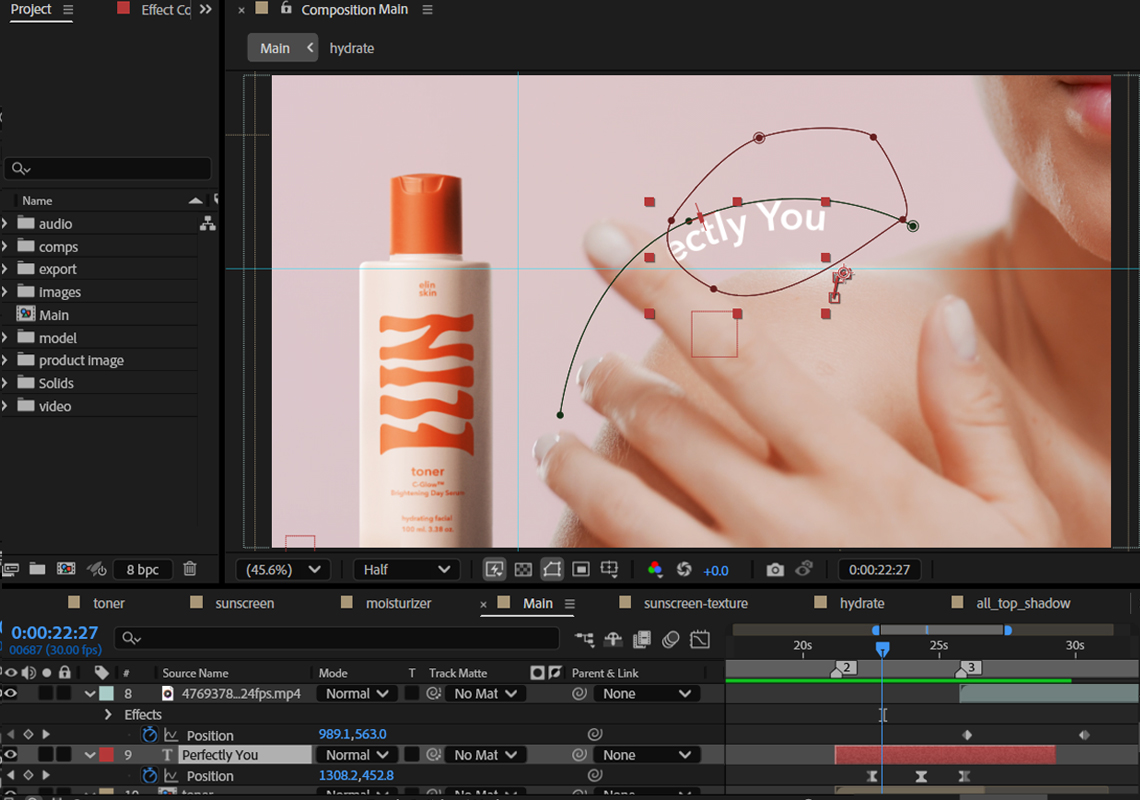
Task: Toggle Position stopwatch on Perfectly You layer
Action: [x=150, y=776]
